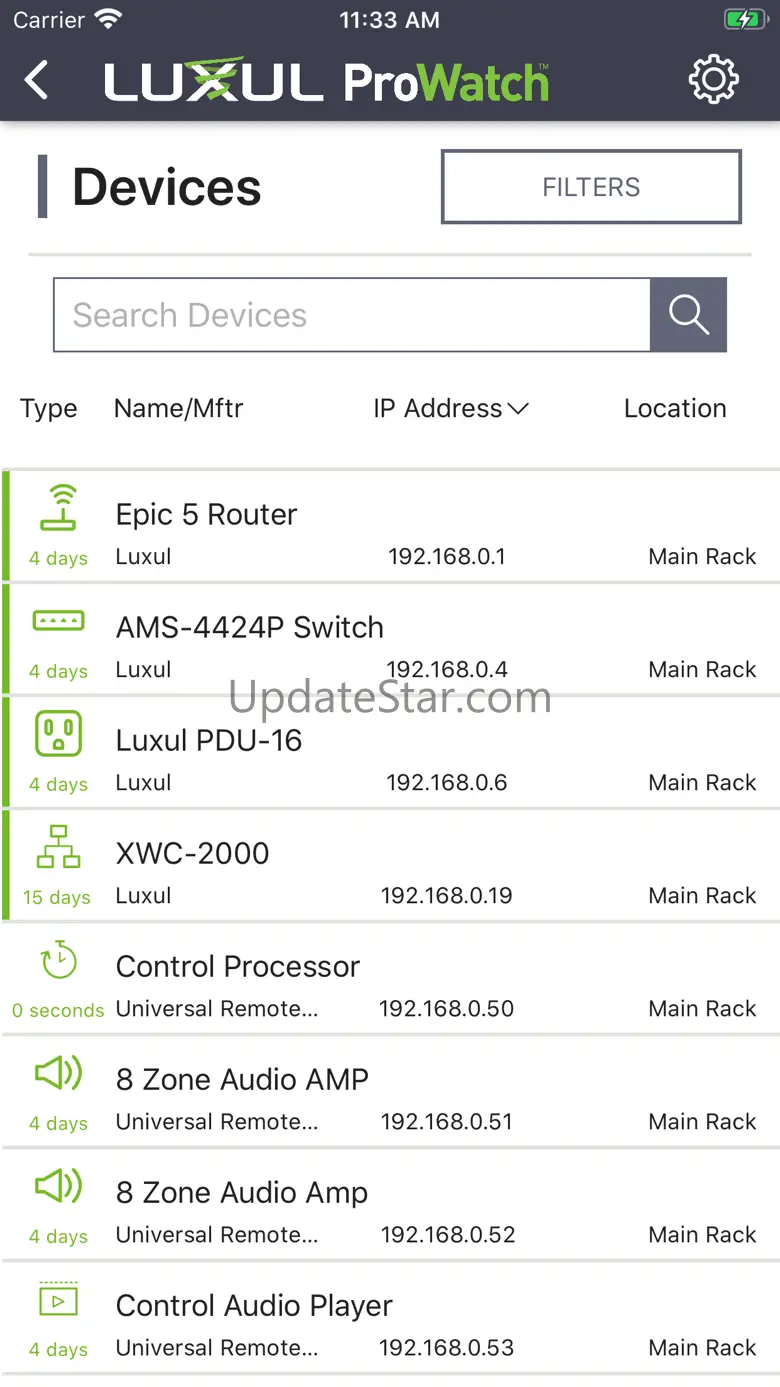Tap the battery icon in status bar
Image resolution: width=780 pixels, height=1387 pixels.
[745, 19]
